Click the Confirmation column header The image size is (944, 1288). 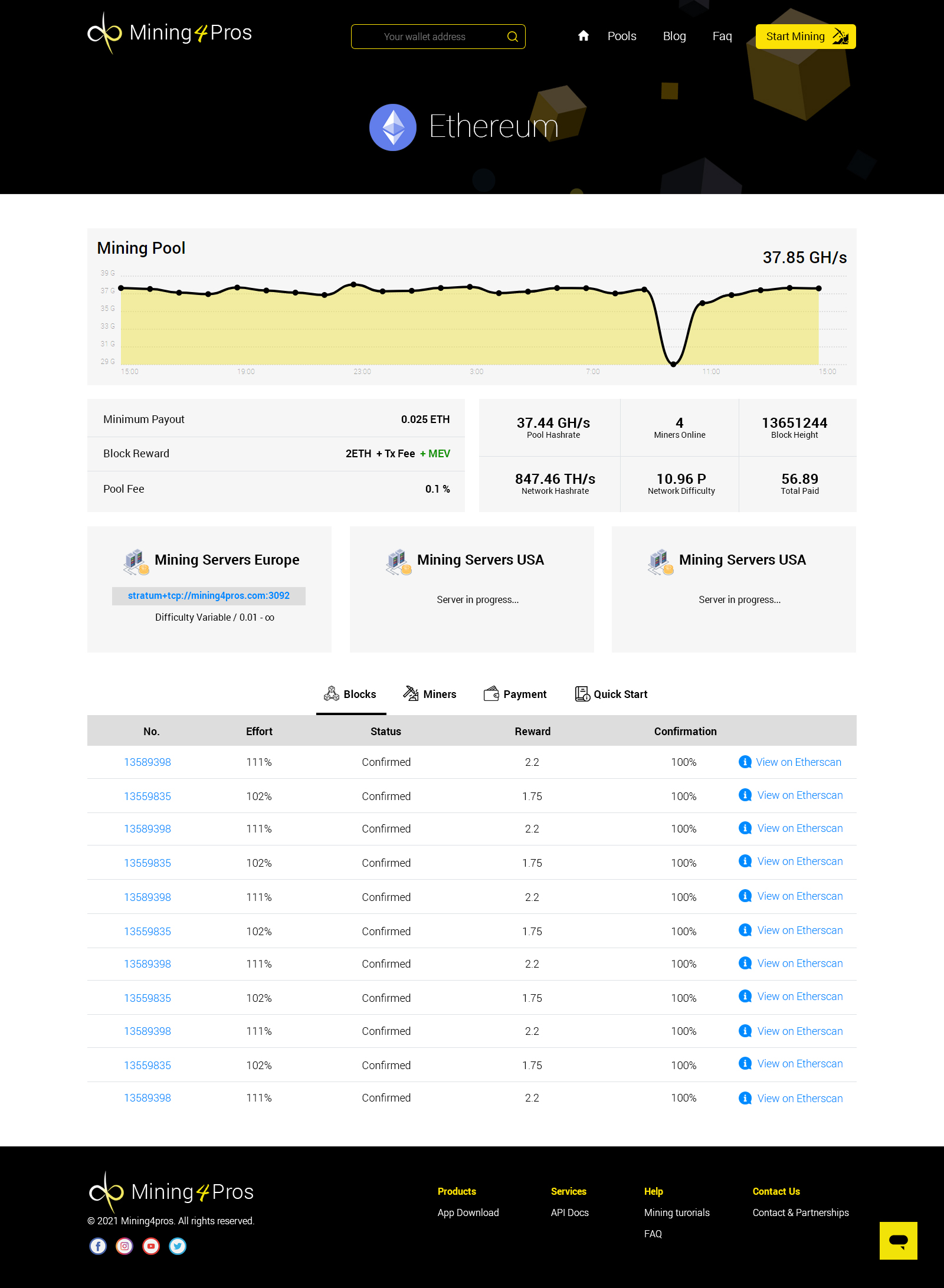(685, 732)
